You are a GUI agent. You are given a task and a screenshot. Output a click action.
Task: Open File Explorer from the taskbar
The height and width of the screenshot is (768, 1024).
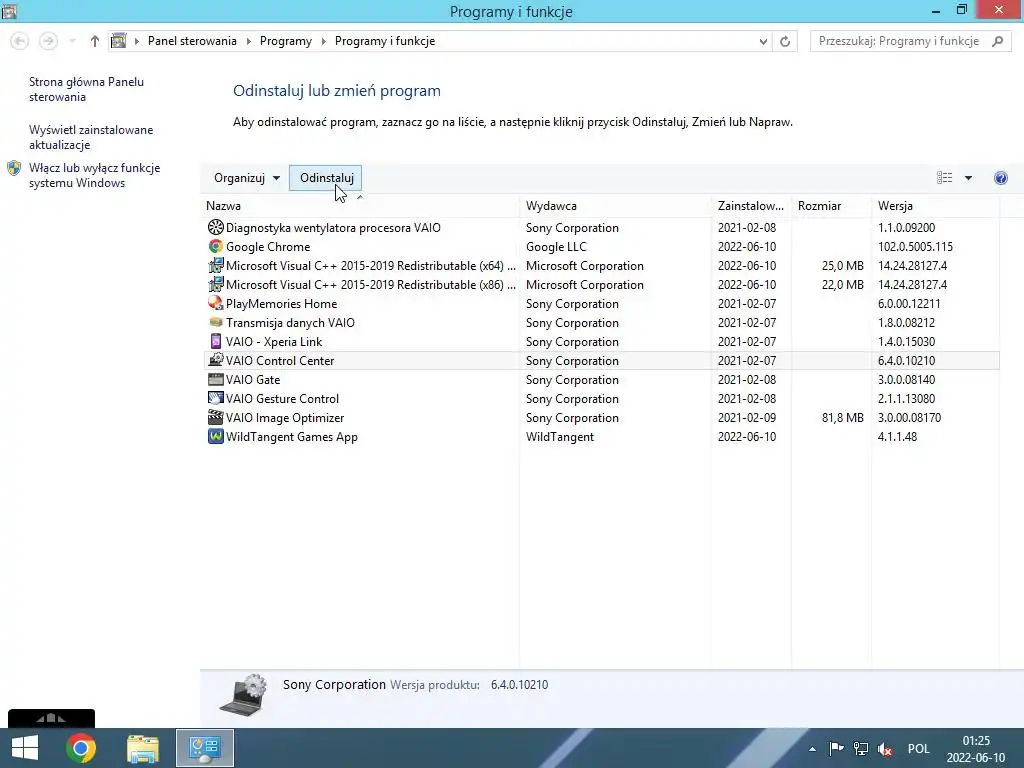click(x=143, y=748)
